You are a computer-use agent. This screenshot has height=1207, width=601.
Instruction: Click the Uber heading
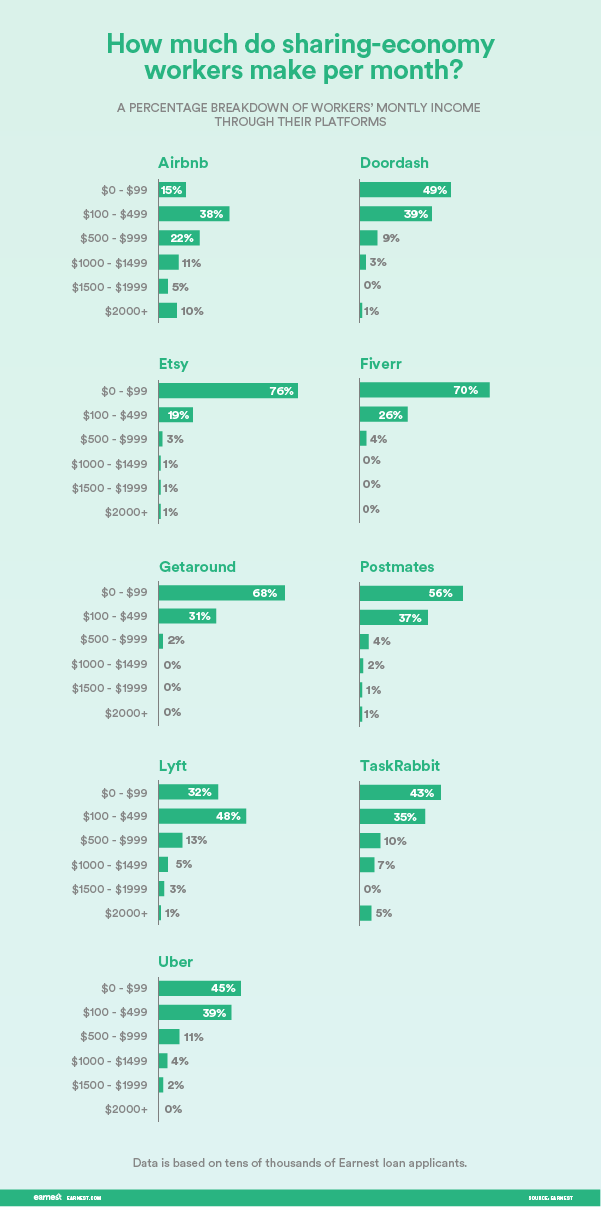(x=176, y=962)
